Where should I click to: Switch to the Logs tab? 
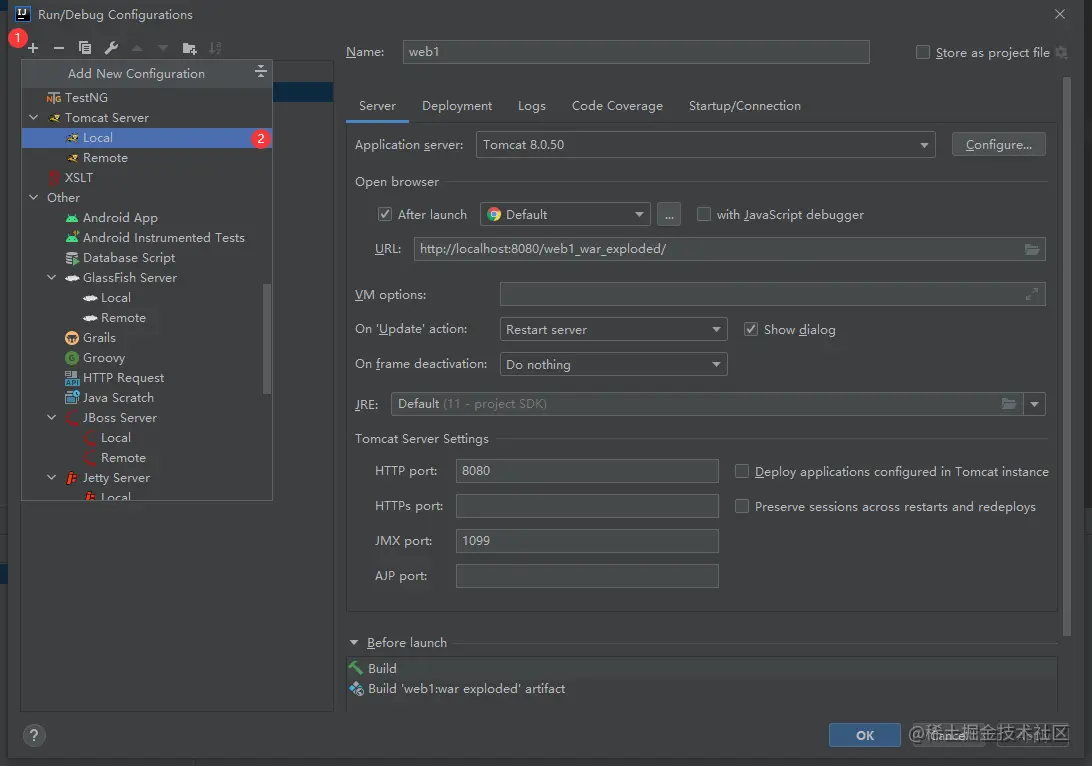[x=532, y=106]
